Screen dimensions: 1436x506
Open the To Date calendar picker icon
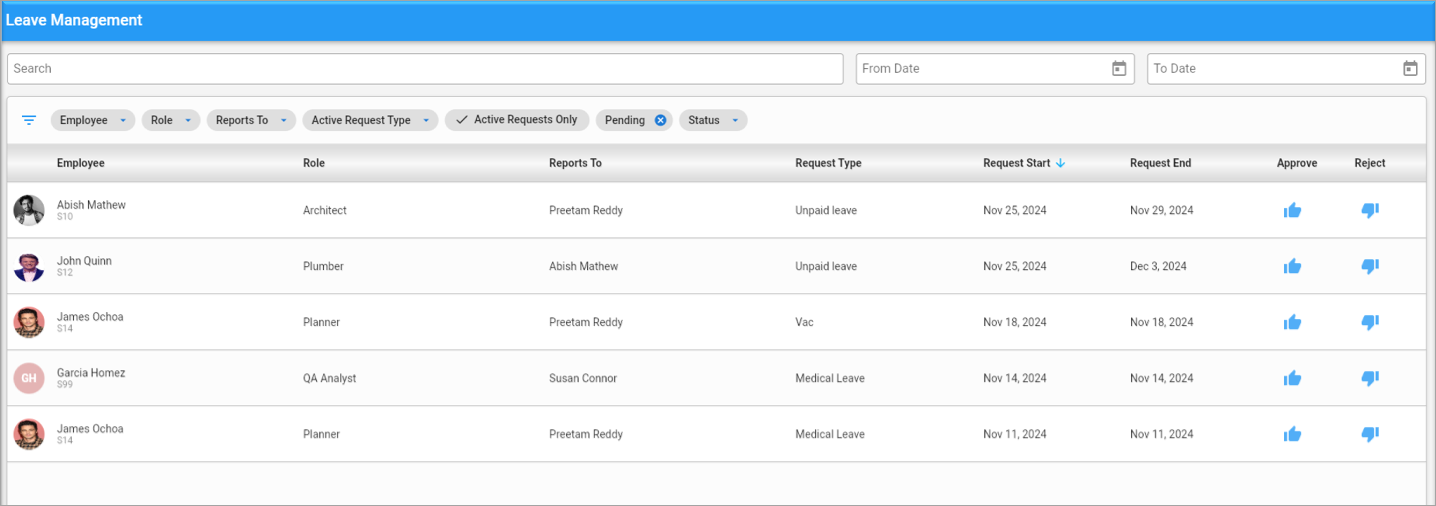(1410, 69)
